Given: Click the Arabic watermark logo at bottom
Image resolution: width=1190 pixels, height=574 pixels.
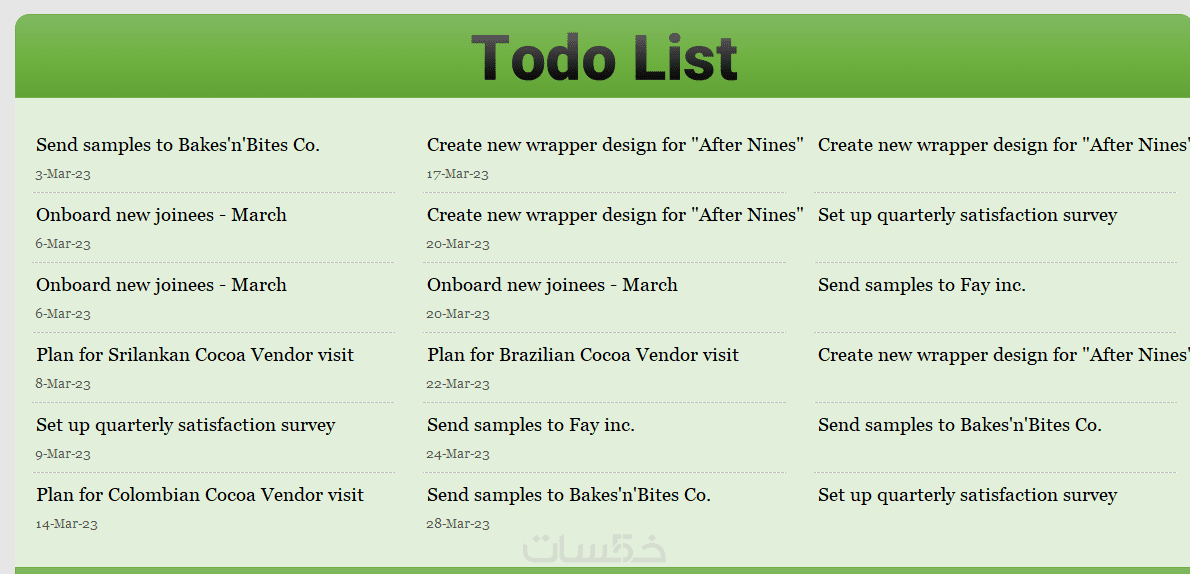Looking at the screenshot, I should (x=594, y=548).
